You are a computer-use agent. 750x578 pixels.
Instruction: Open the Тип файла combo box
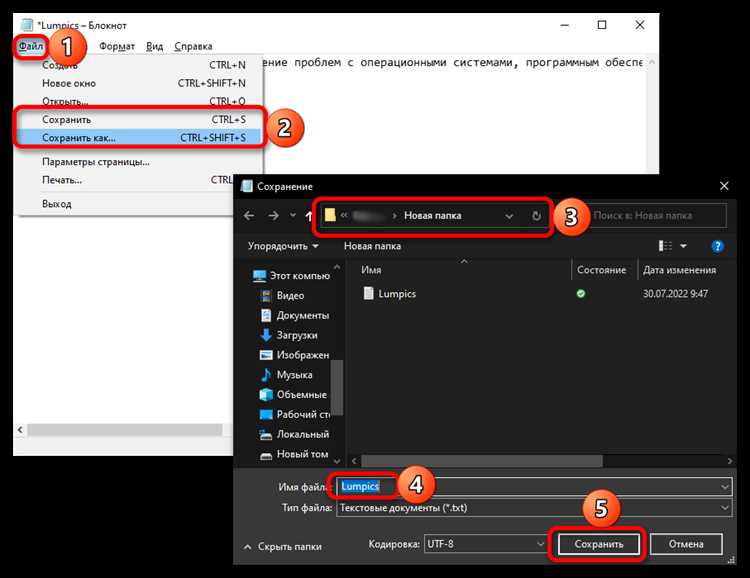click(x=534, y=508)
